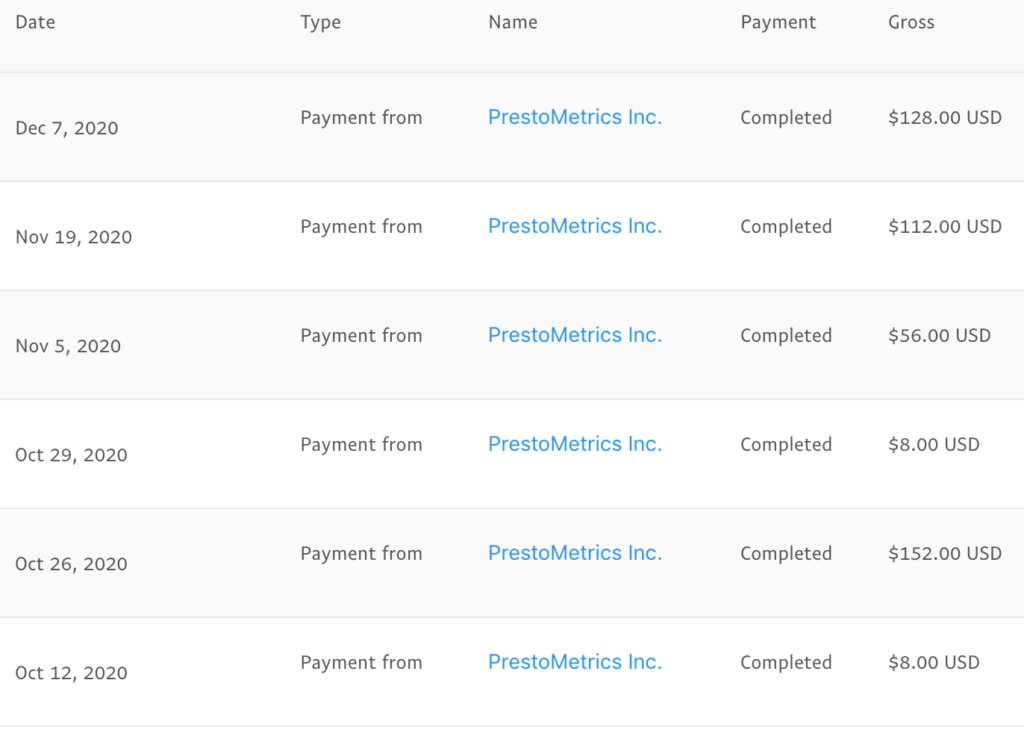The image size is (1024, 730).
Task: Open PrestoMetrics Inc. link for Oct 29, 2020
Action: [575, 444]
